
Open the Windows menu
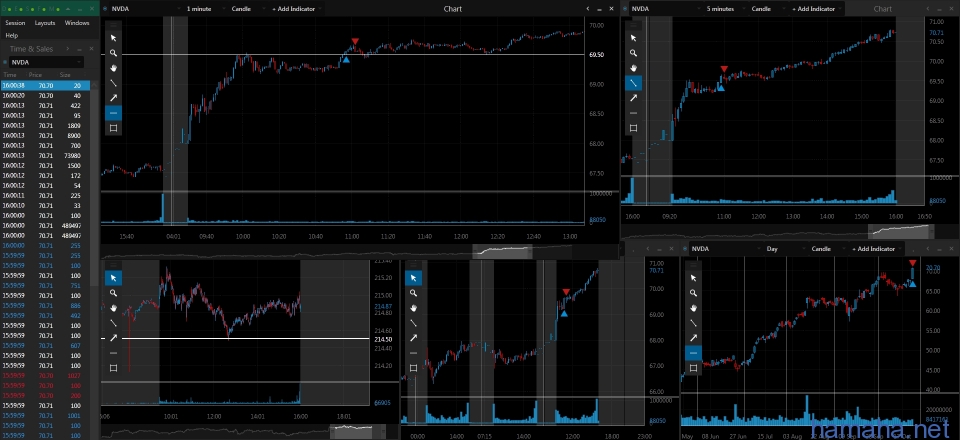(77, 23)
